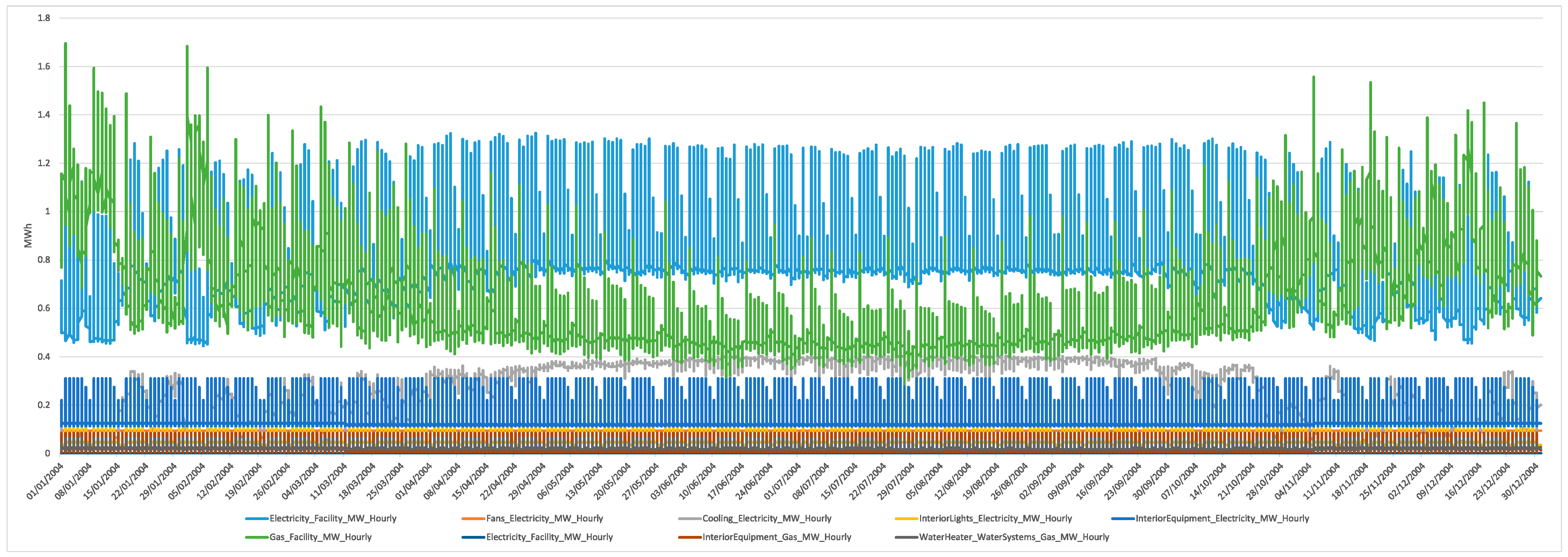Click the 1.2 y-axis tick label

(x=44, y=163)
